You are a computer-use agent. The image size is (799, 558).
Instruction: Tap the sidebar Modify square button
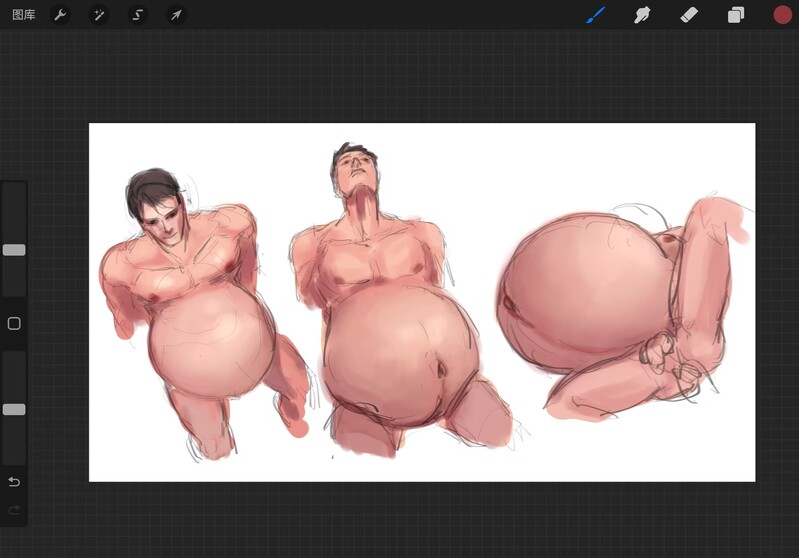14,324
